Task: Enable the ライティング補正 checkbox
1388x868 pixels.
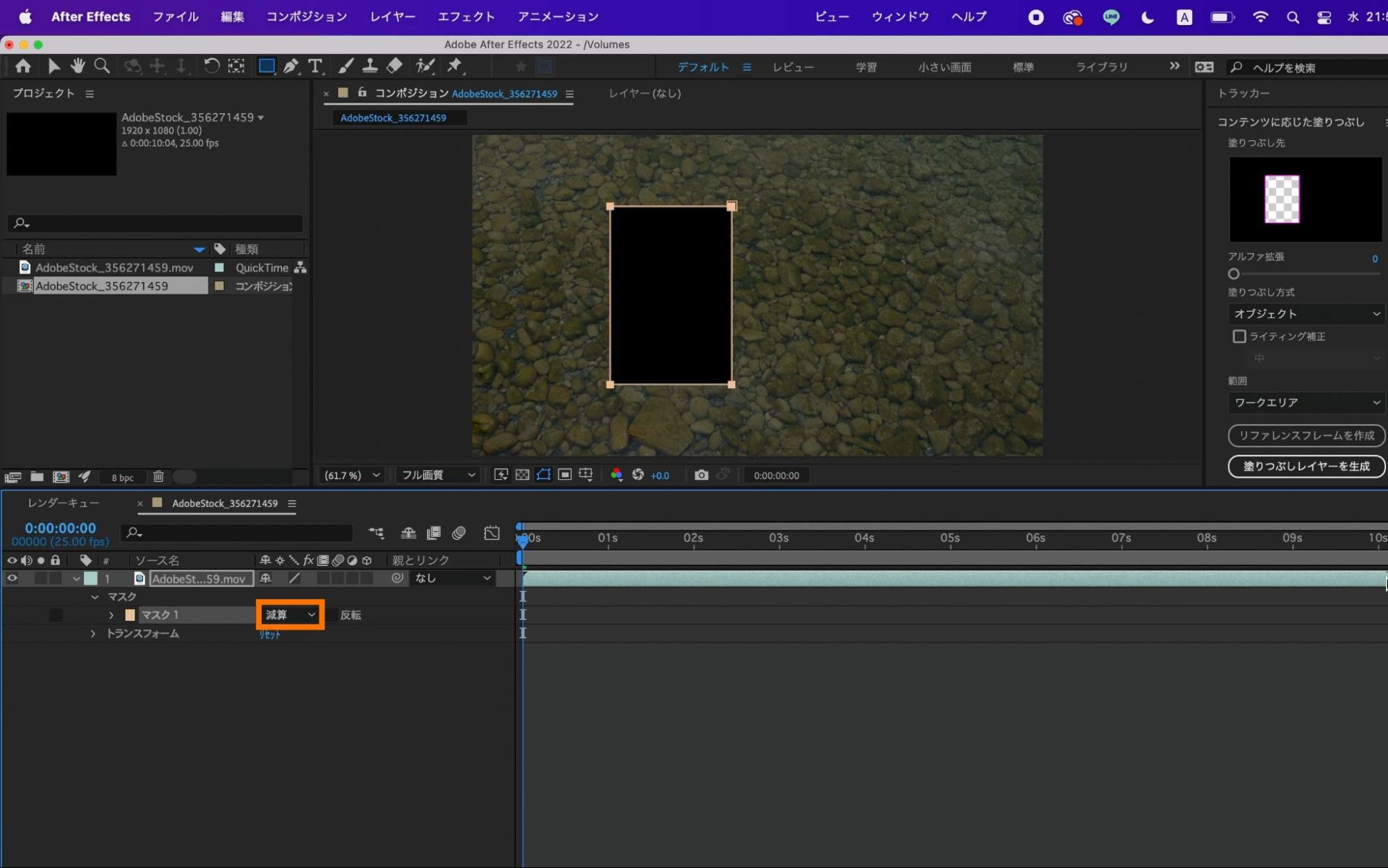Action: pos(1239,336)
